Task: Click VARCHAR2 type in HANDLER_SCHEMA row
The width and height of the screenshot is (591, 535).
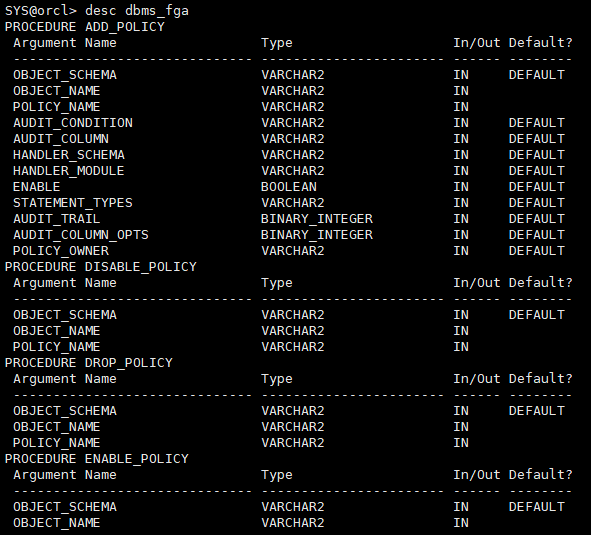Action: (x=293, y=155)
